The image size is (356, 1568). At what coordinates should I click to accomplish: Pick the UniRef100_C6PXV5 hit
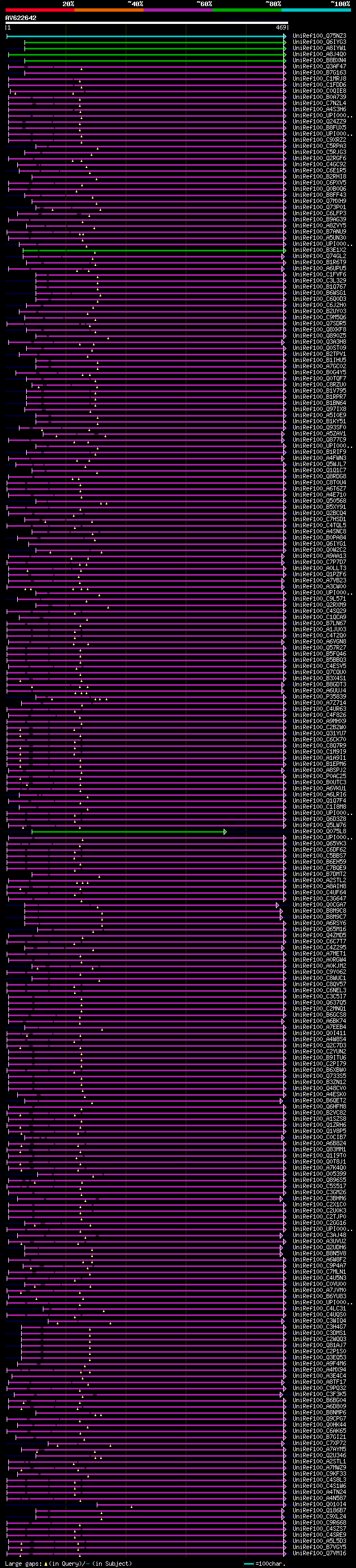319,183
